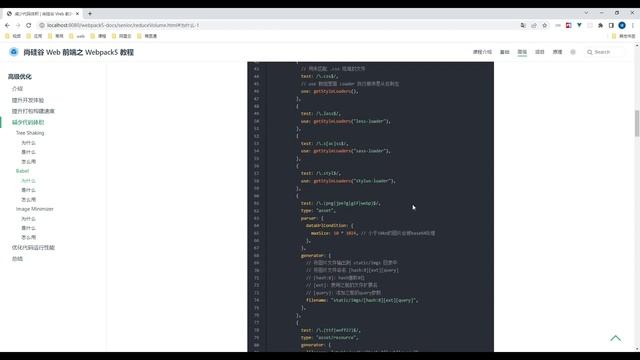Click the address bar URL

click(123, 25)
